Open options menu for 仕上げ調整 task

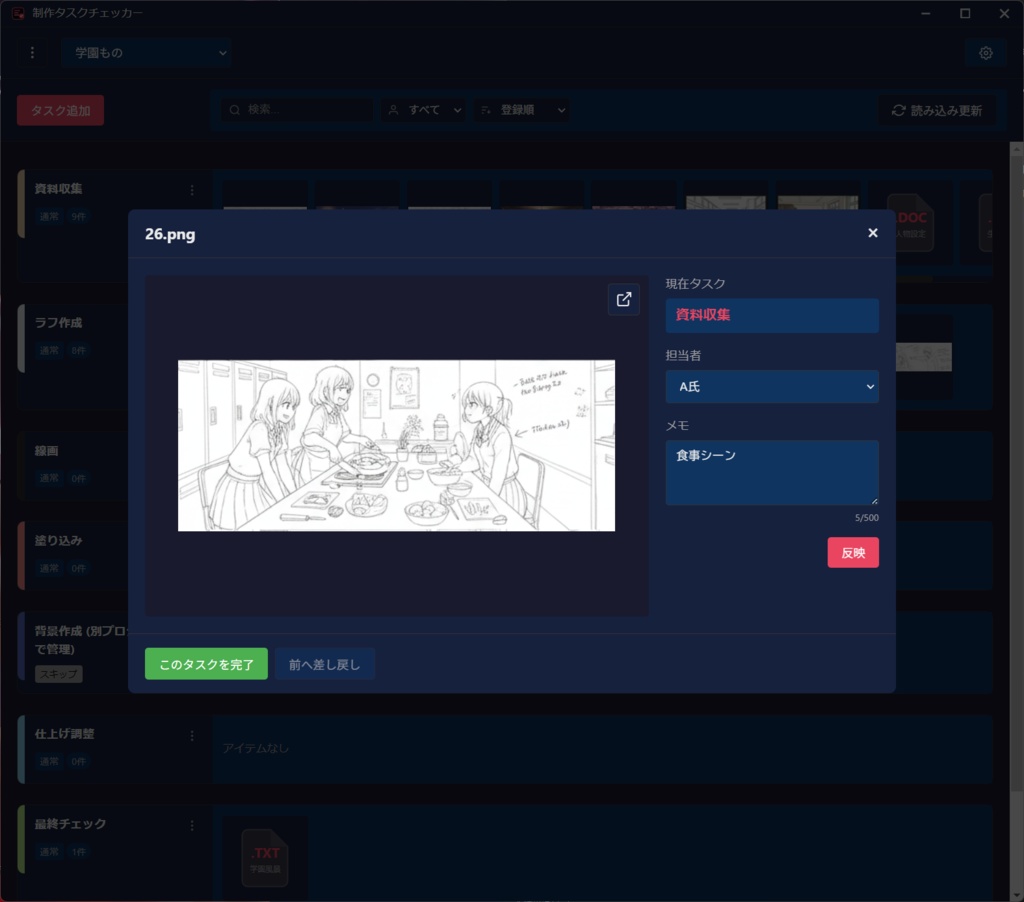point(191,736)
